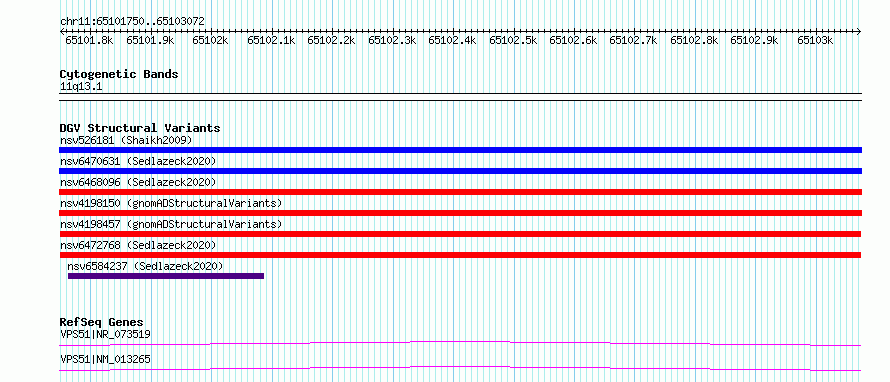This screenshot has width=890, height=382.
Task: Click the VPS51|NR_073519 gene label
Action: tap(105, 334)
